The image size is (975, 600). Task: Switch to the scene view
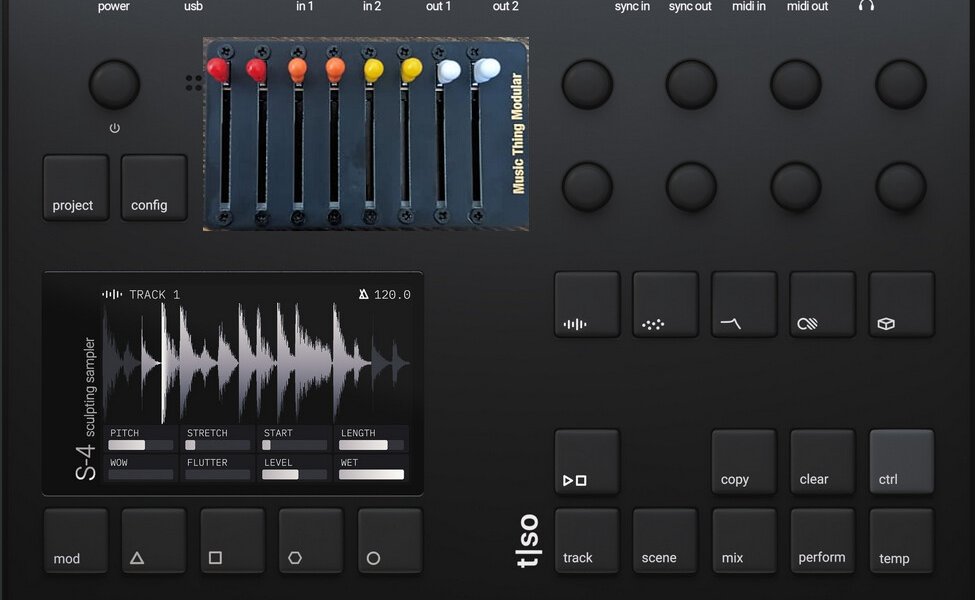(x=665, y=541)
